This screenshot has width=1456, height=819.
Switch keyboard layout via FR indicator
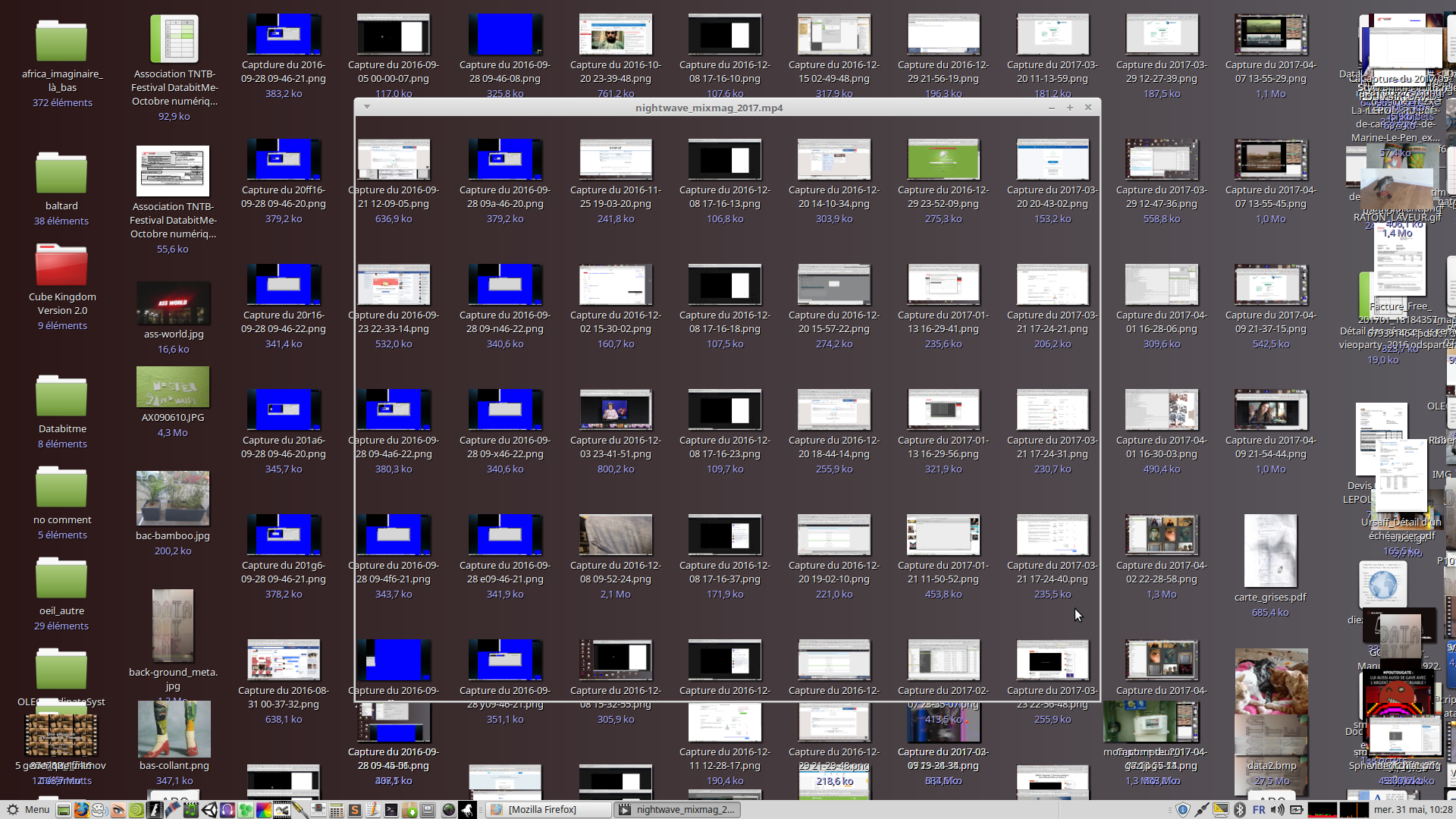[1259, 810]
